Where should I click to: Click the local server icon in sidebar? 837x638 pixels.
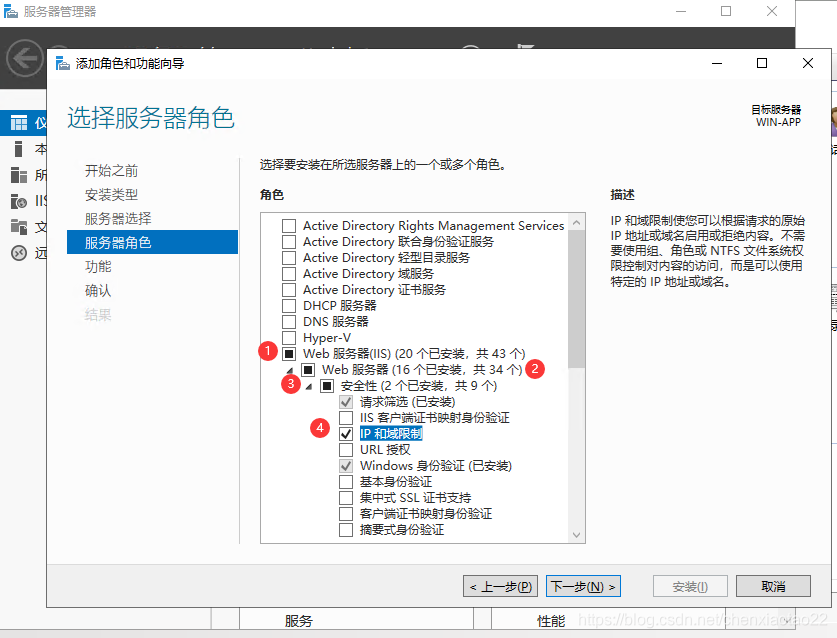coord(19,149)
